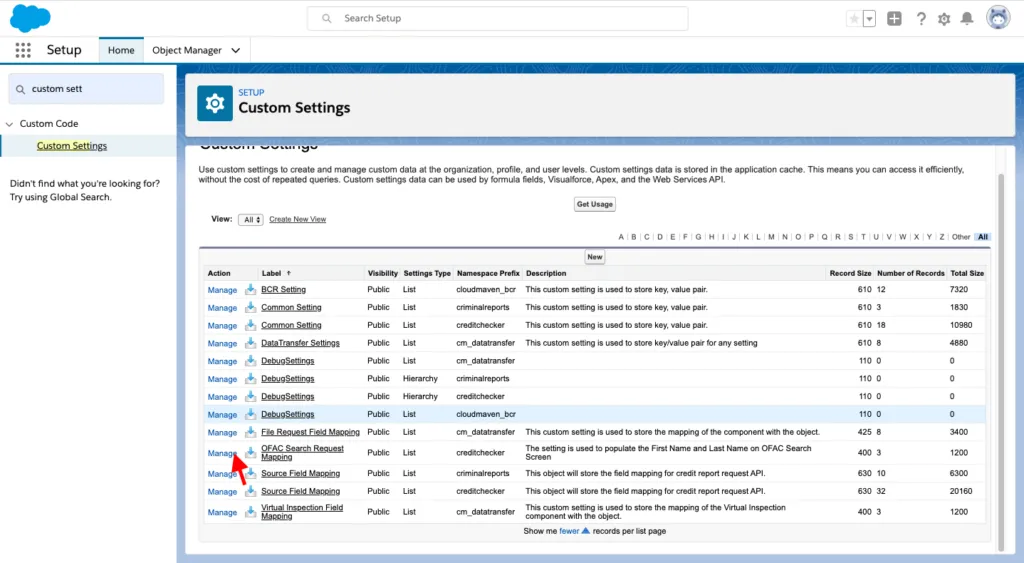Viewport: 1024px width, 563px height.
Task: Click the download icon for Virtual Inspection Field Mapping
Action: point(250,512)
